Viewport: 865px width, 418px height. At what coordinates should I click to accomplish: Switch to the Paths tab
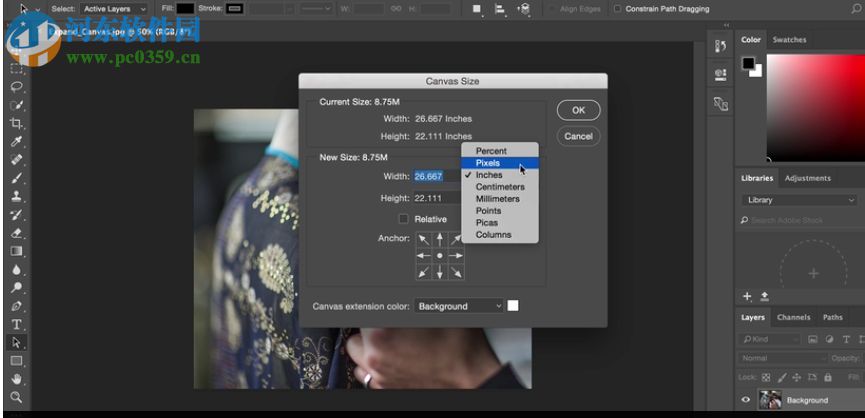(832, 317)
